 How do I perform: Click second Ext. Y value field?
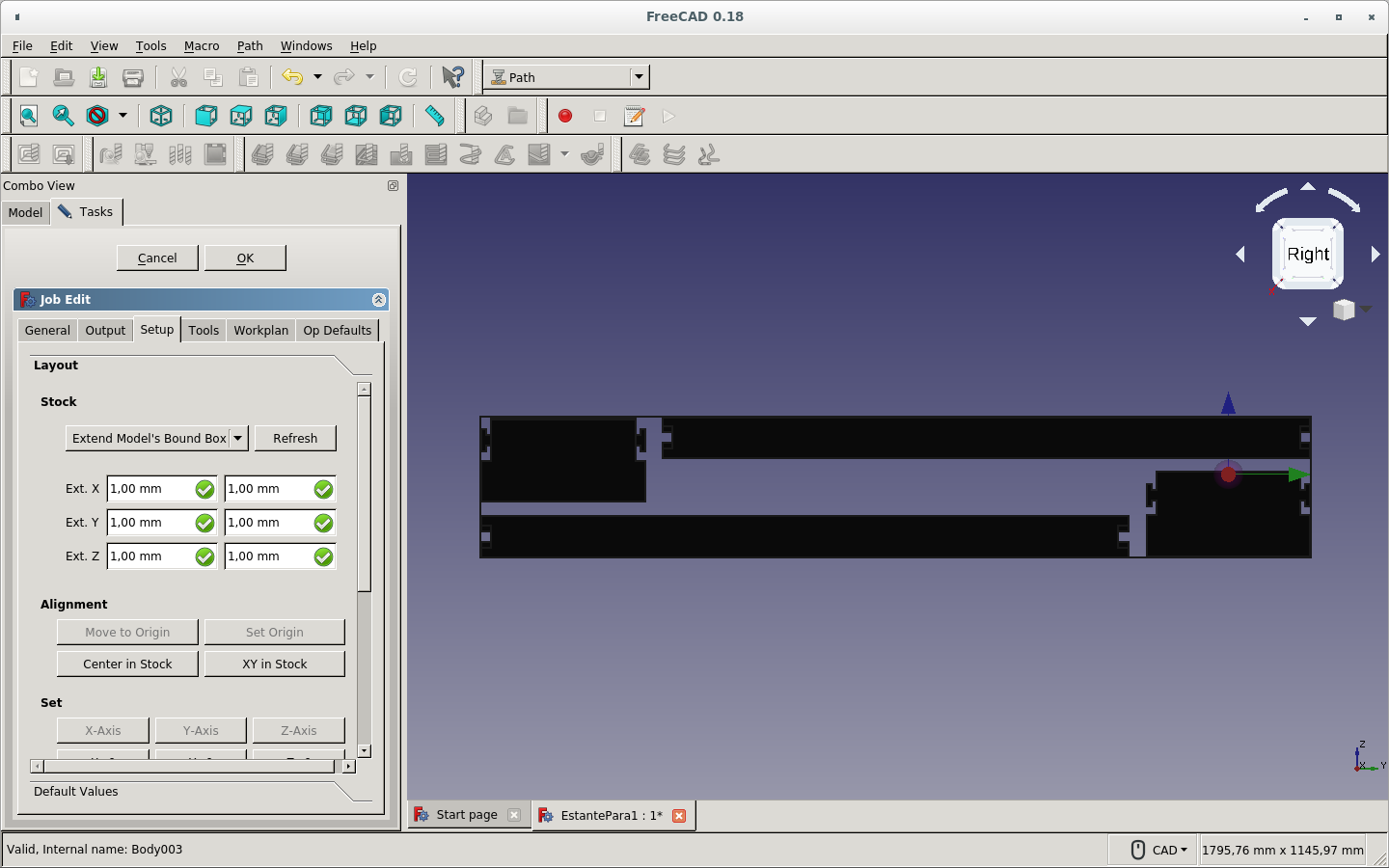tap(281, 523)
